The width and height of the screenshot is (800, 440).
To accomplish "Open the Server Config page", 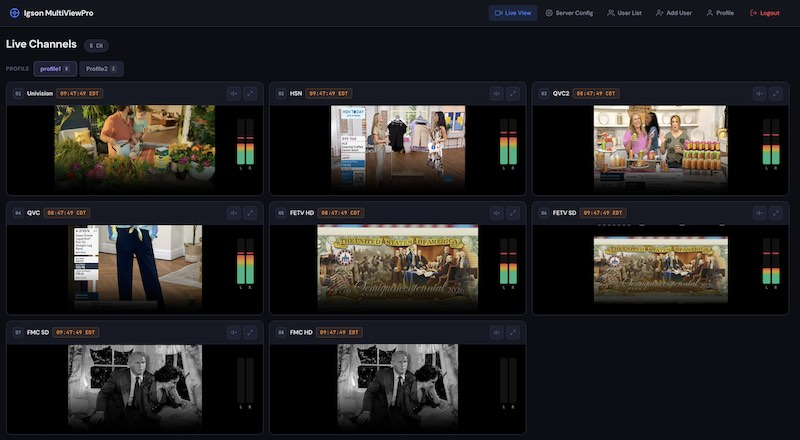I will (x=569, y=13).
